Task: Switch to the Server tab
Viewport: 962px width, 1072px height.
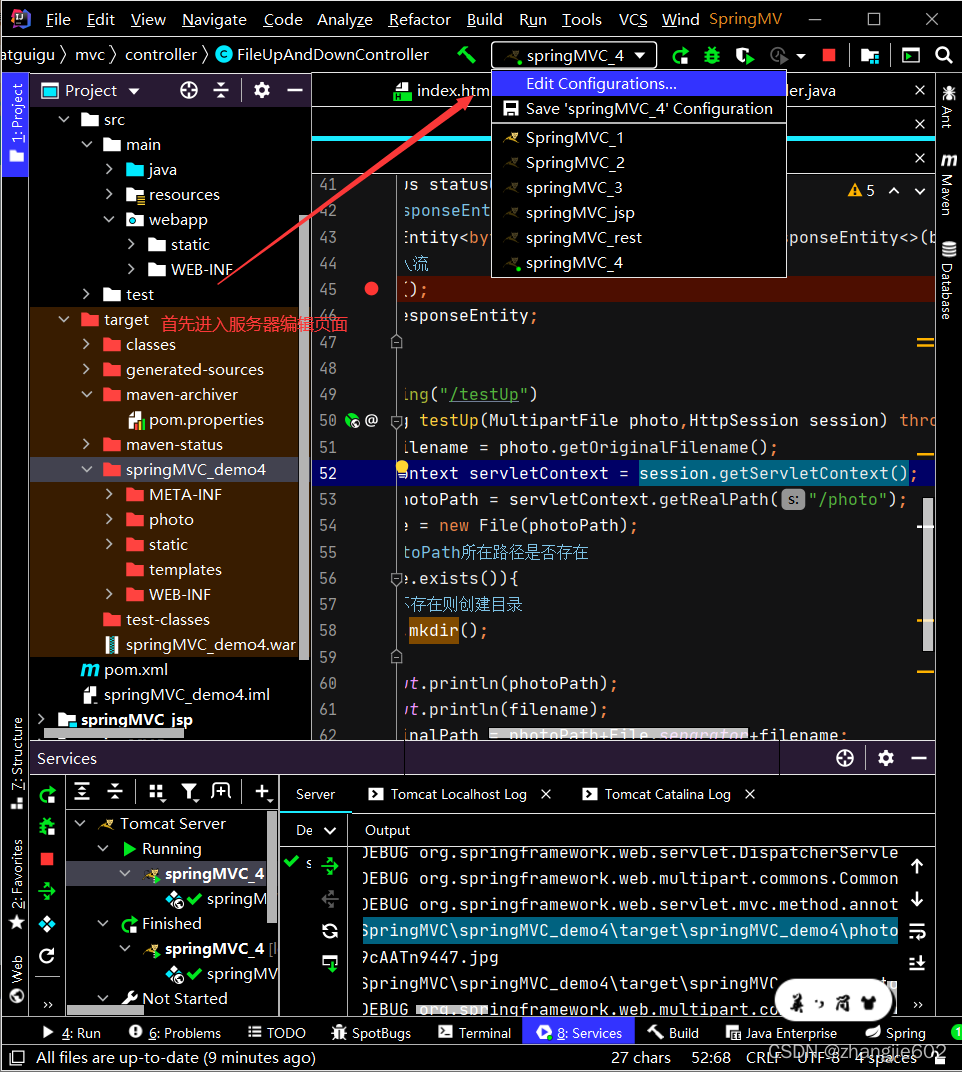Action: pyautogui.click(x=315, y=794)
